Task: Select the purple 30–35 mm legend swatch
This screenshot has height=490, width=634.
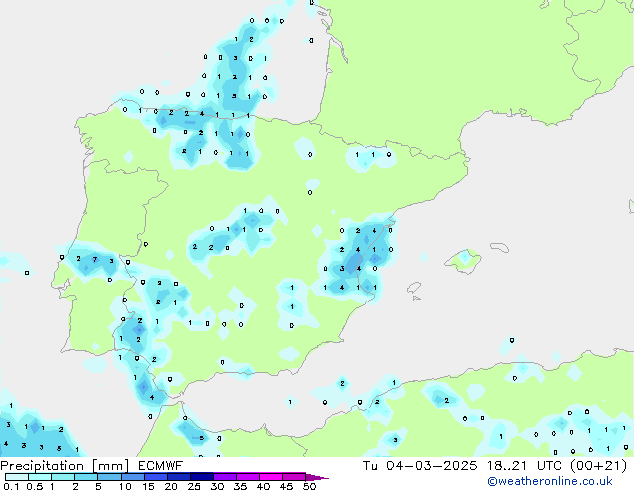Action: tap(225, 477)
